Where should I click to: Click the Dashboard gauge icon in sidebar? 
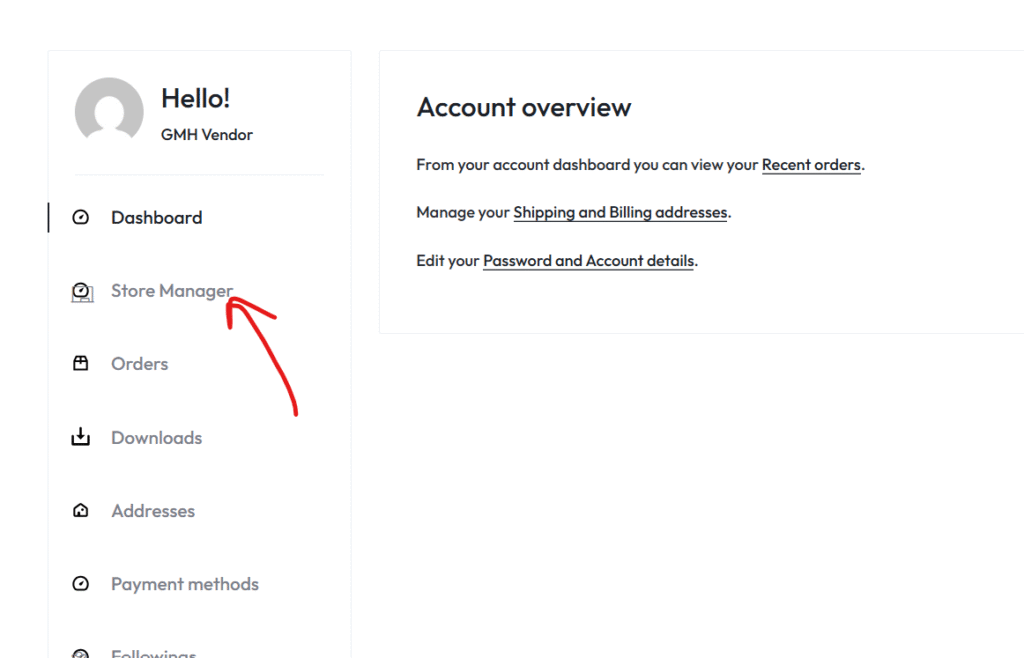coord(81,218)
